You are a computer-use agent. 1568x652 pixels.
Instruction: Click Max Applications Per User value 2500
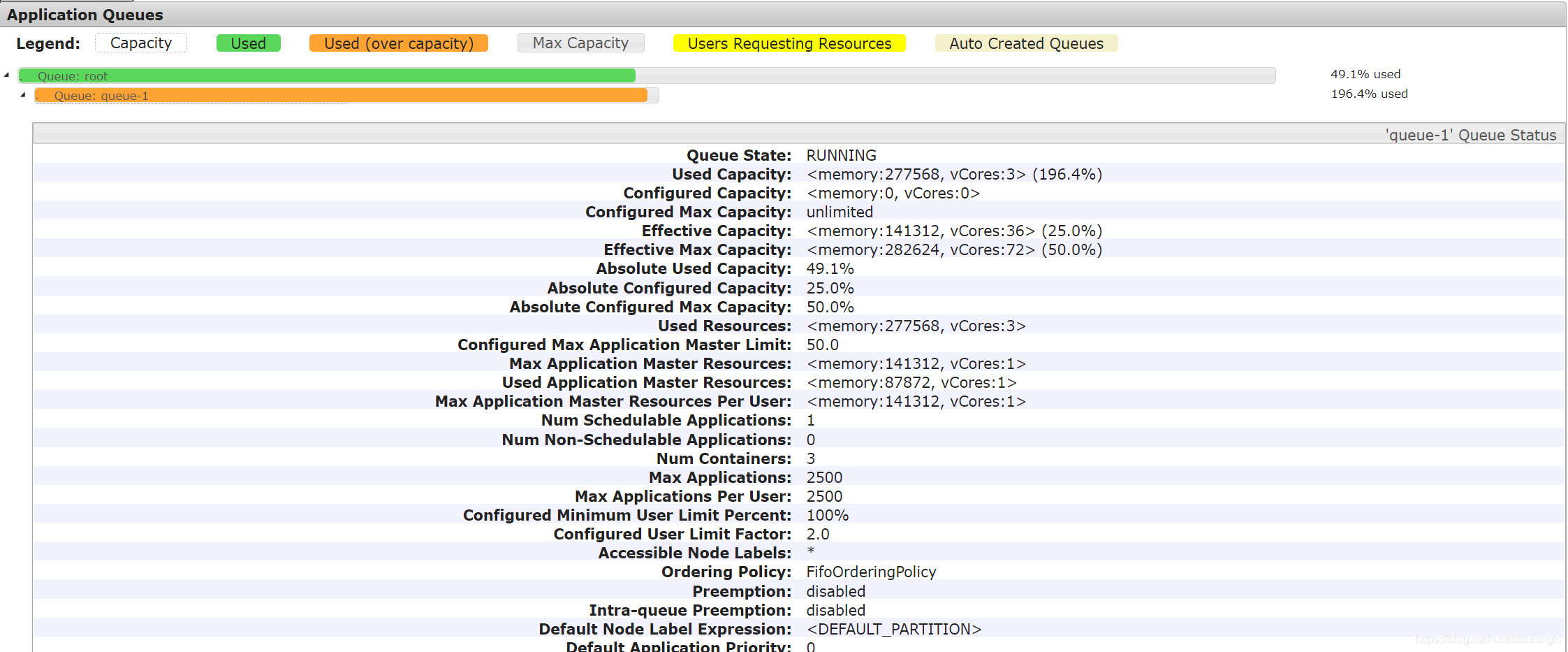coord(824,496)
